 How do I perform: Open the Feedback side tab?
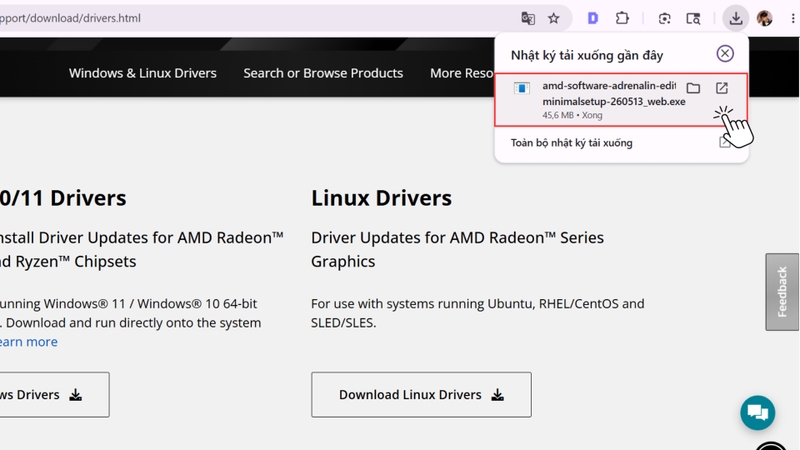tap(782, 292)
